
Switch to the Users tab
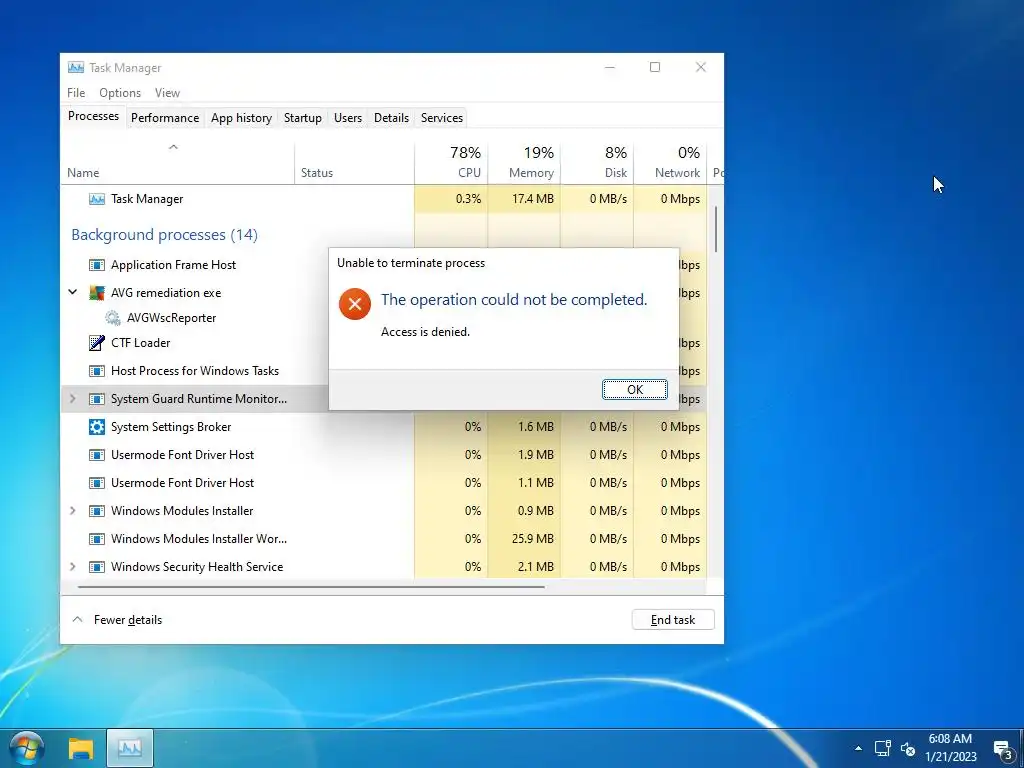[347, 118]
